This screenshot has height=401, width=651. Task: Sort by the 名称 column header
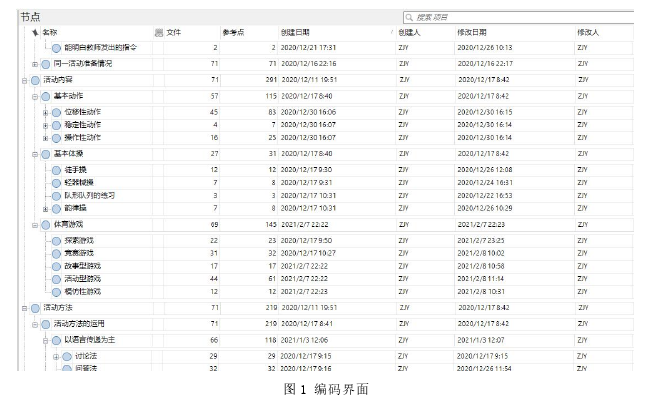coord(50,32)
